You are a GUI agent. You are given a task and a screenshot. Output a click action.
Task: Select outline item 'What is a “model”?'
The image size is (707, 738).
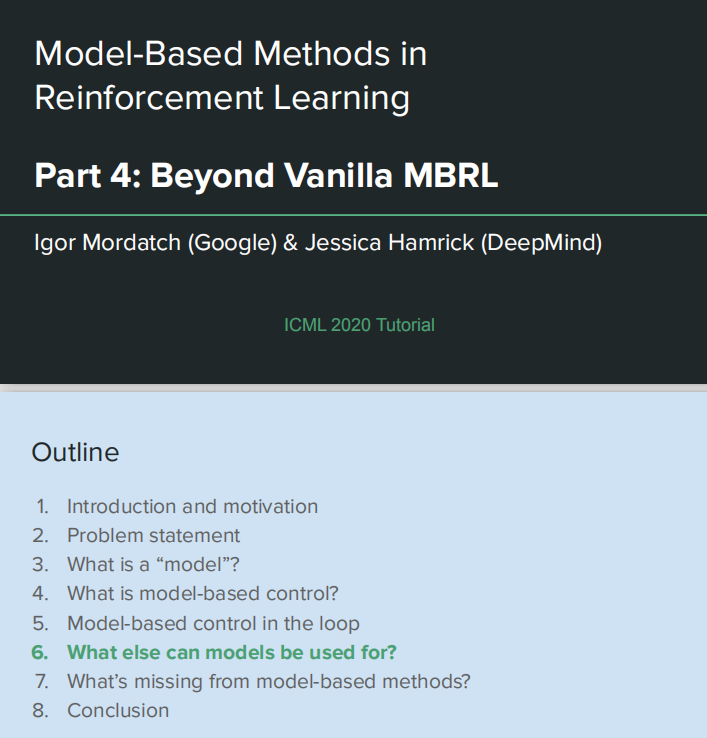coord(153,564)
